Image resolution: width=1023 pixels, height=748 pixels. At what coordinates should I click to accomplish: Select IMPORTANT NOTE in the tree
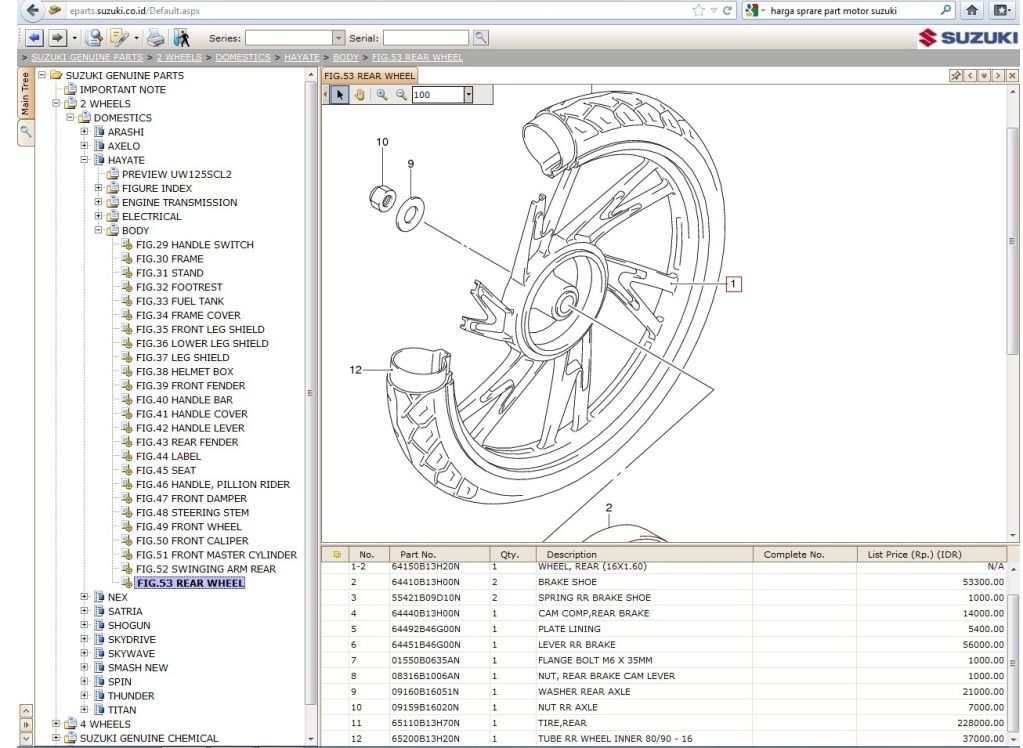(x=123, y=89)
